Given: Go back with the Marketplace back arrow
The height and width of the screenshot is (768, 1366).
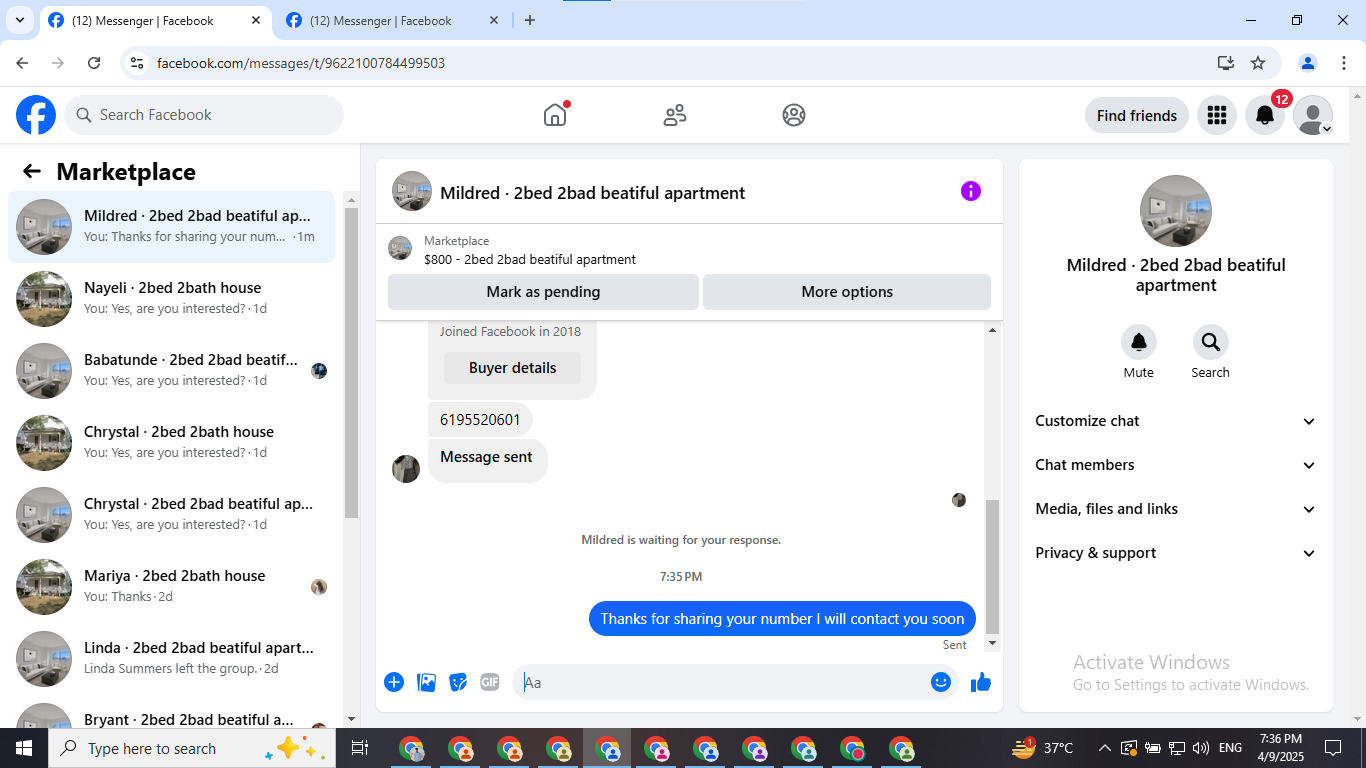Looking at the screenshot, I should pos(32,171).
